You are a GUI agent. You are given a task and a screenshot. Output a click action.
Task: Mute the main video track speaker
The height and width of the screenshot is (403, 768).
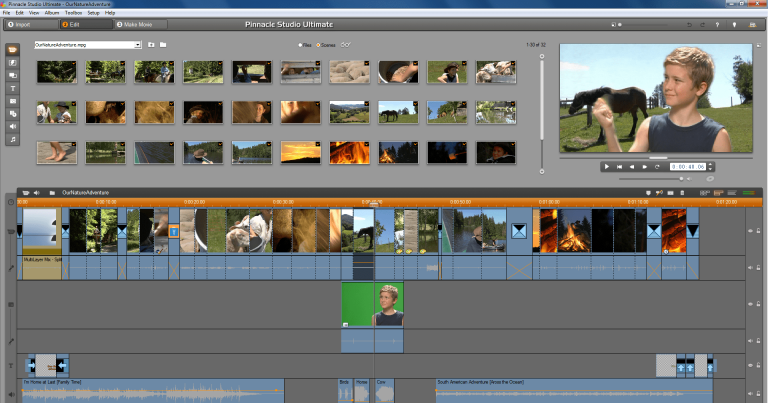750,231
